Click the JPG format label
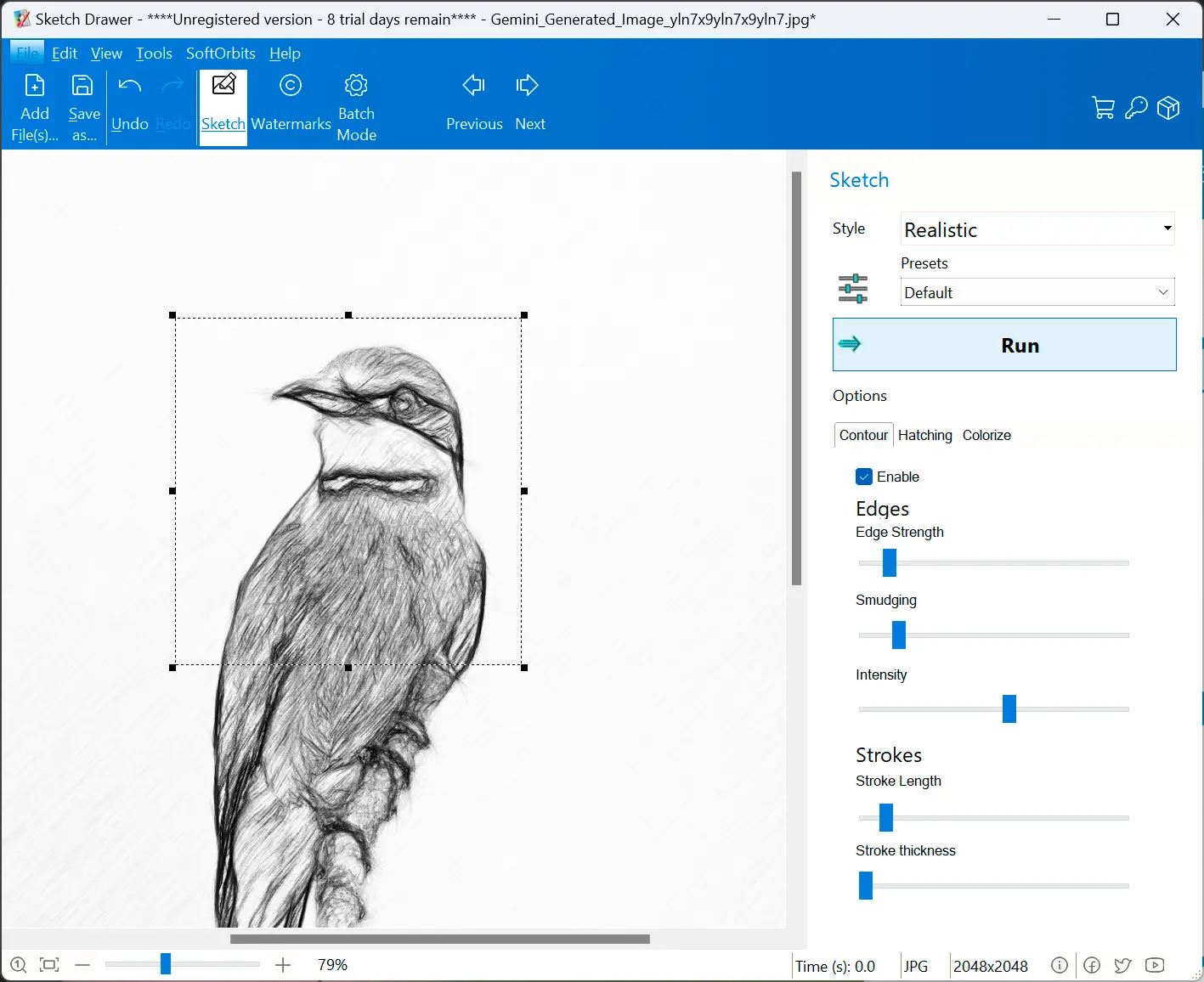The image size is (1204, 982). click(x=915, y=966)
